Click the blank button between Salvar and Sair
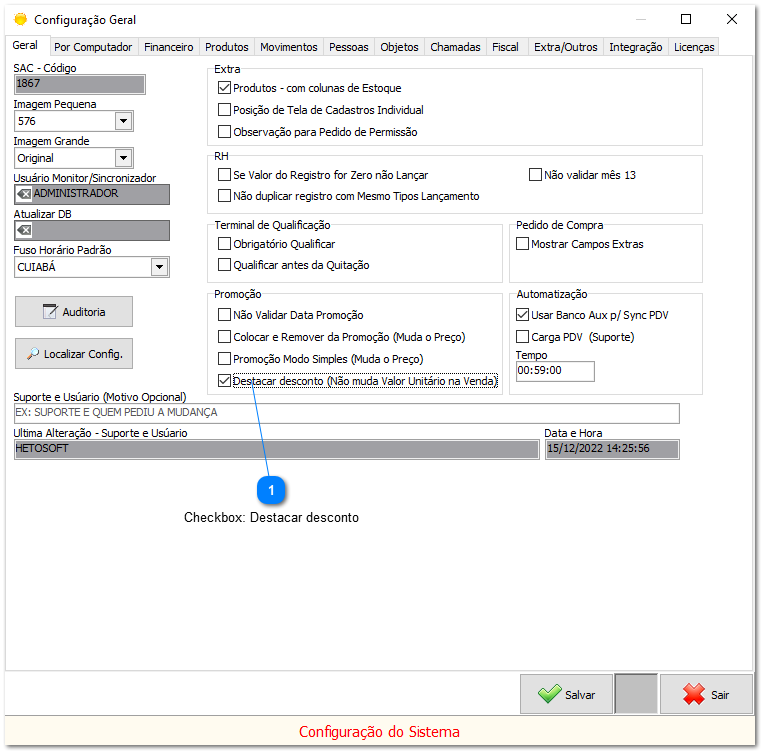This screenshot has width=764, height=754. point(636,694)
